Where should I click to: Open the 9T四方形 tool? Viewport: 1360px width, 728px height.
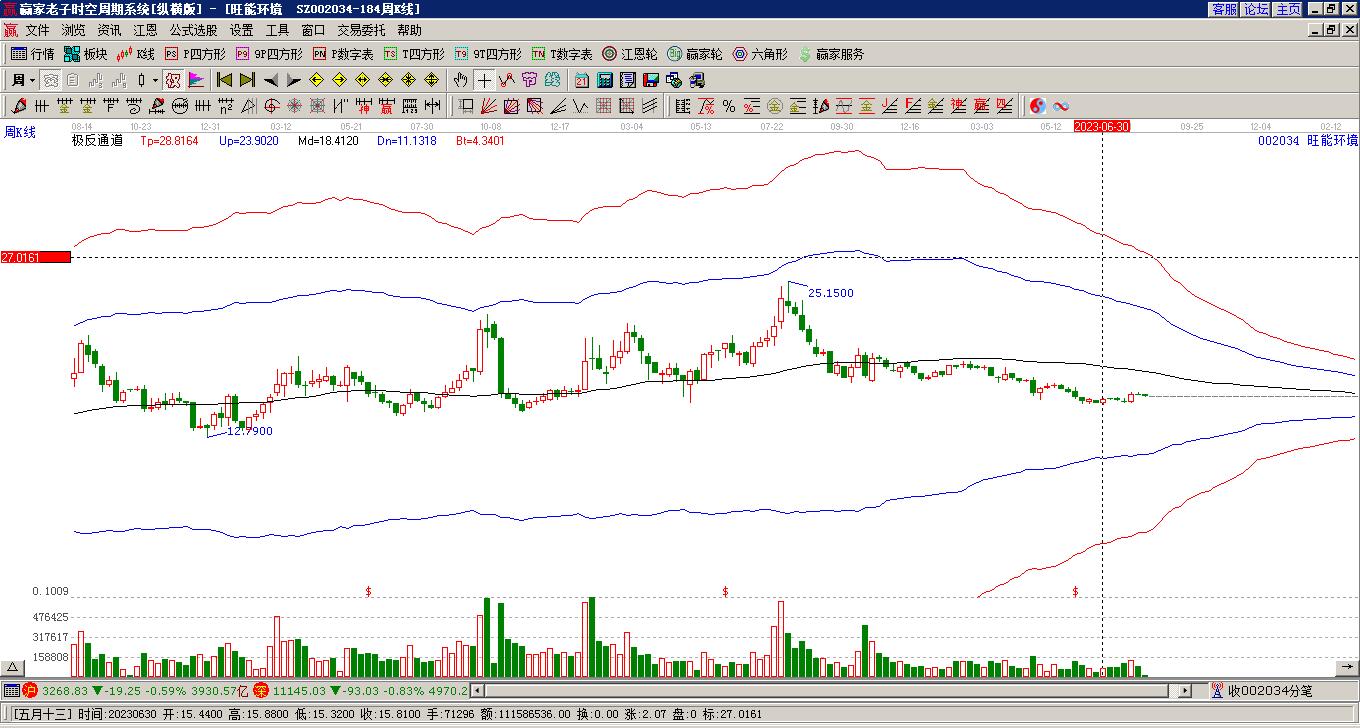point(488,54)
